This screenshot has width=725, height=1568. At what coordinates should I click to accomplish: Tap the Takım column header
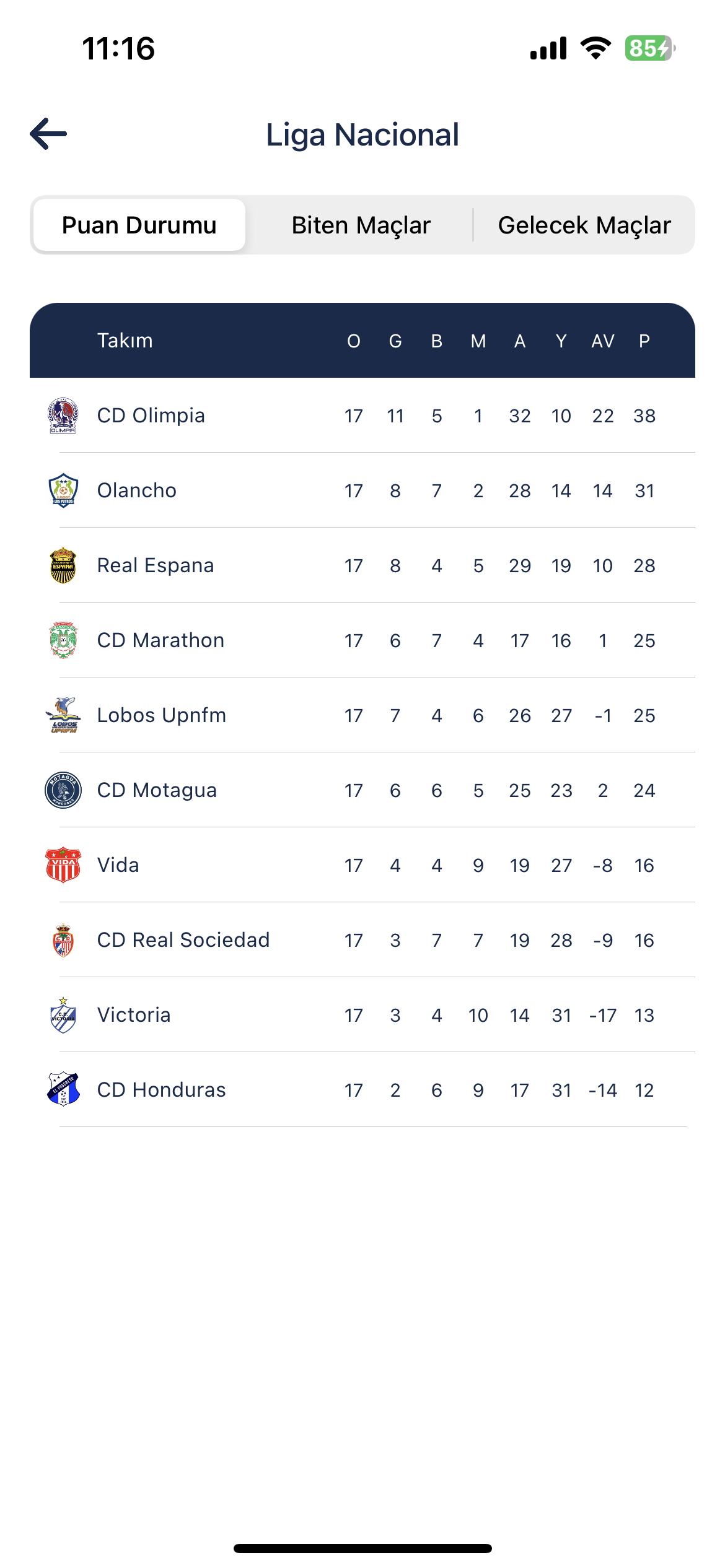click(x=125, y=341)
